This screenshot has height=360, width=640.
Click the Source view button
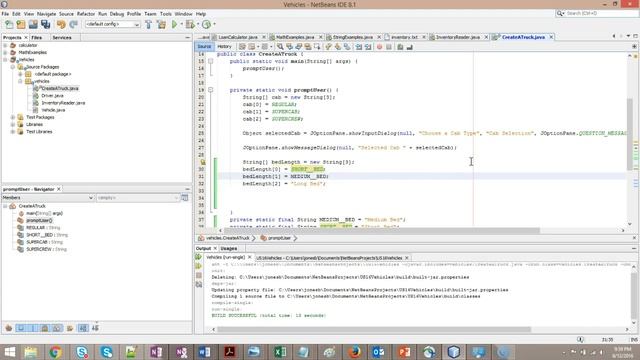pos(204,47)
